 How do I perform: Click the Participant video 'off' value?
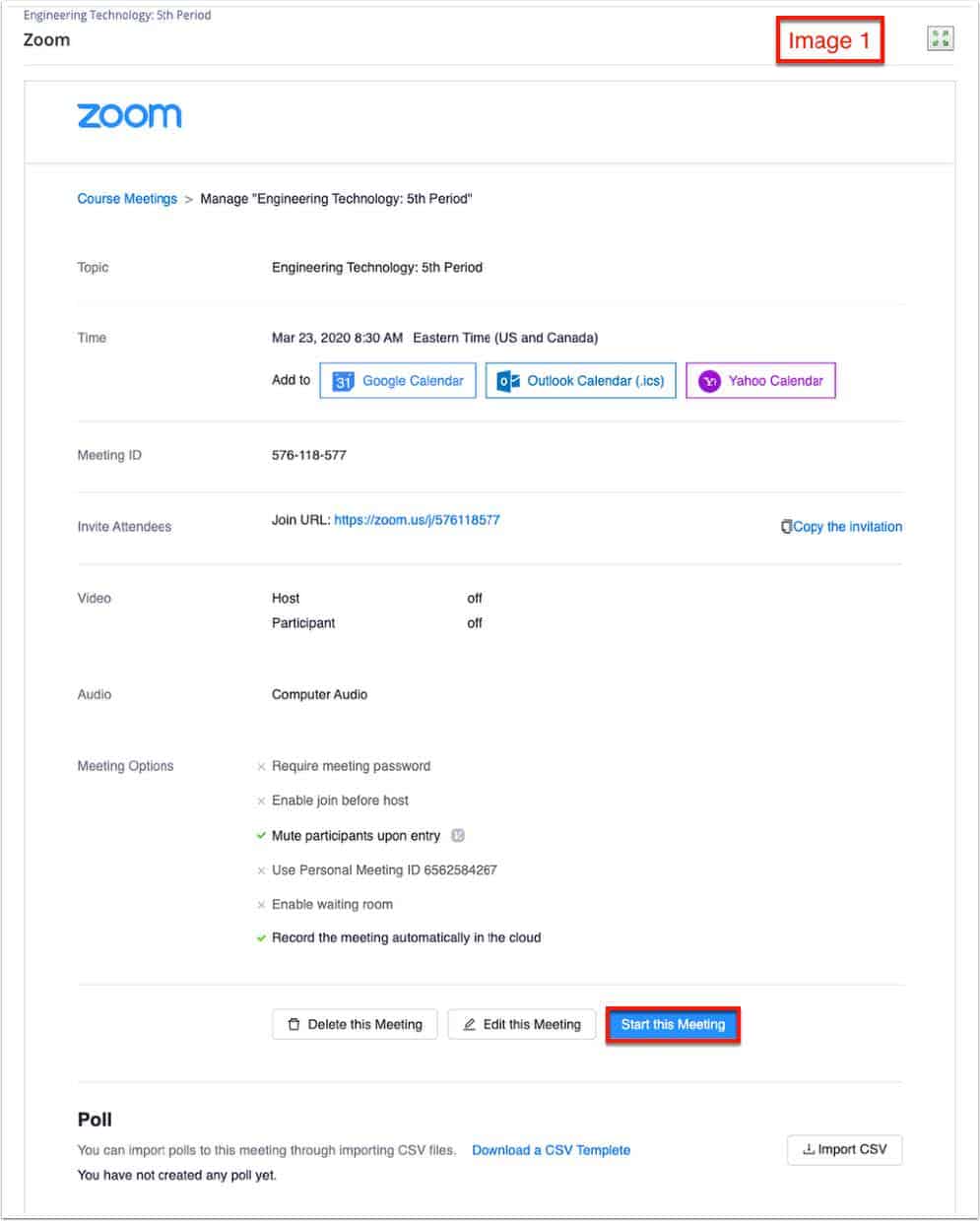point(475,623)
